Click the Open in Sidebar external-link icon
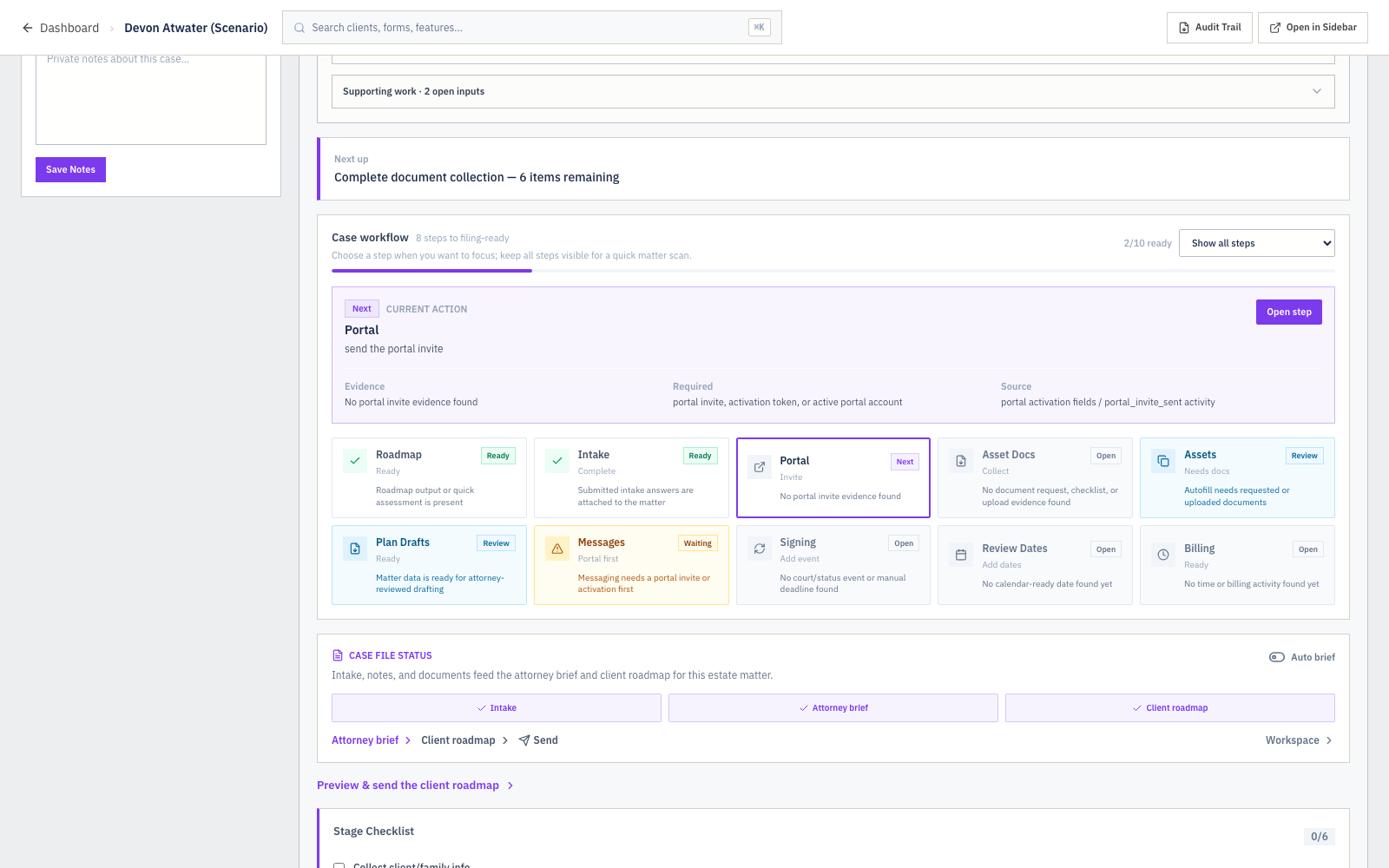 pos(1275,28)
